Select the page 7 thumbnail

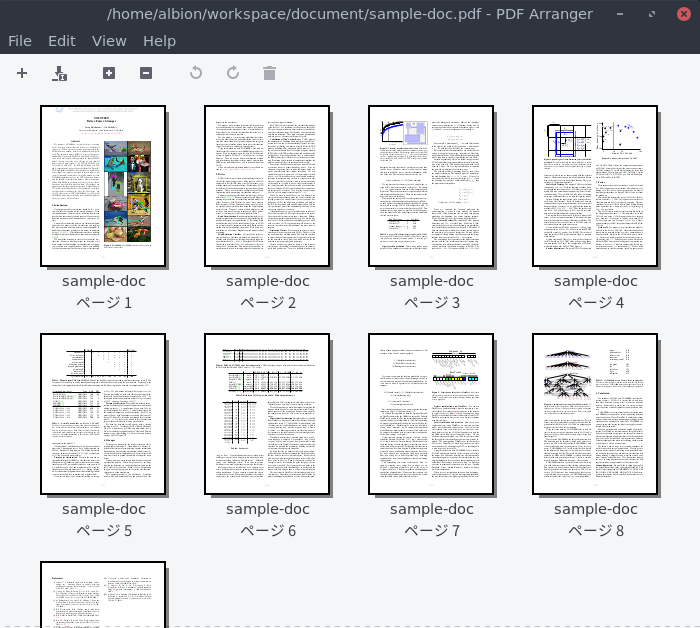430,414
